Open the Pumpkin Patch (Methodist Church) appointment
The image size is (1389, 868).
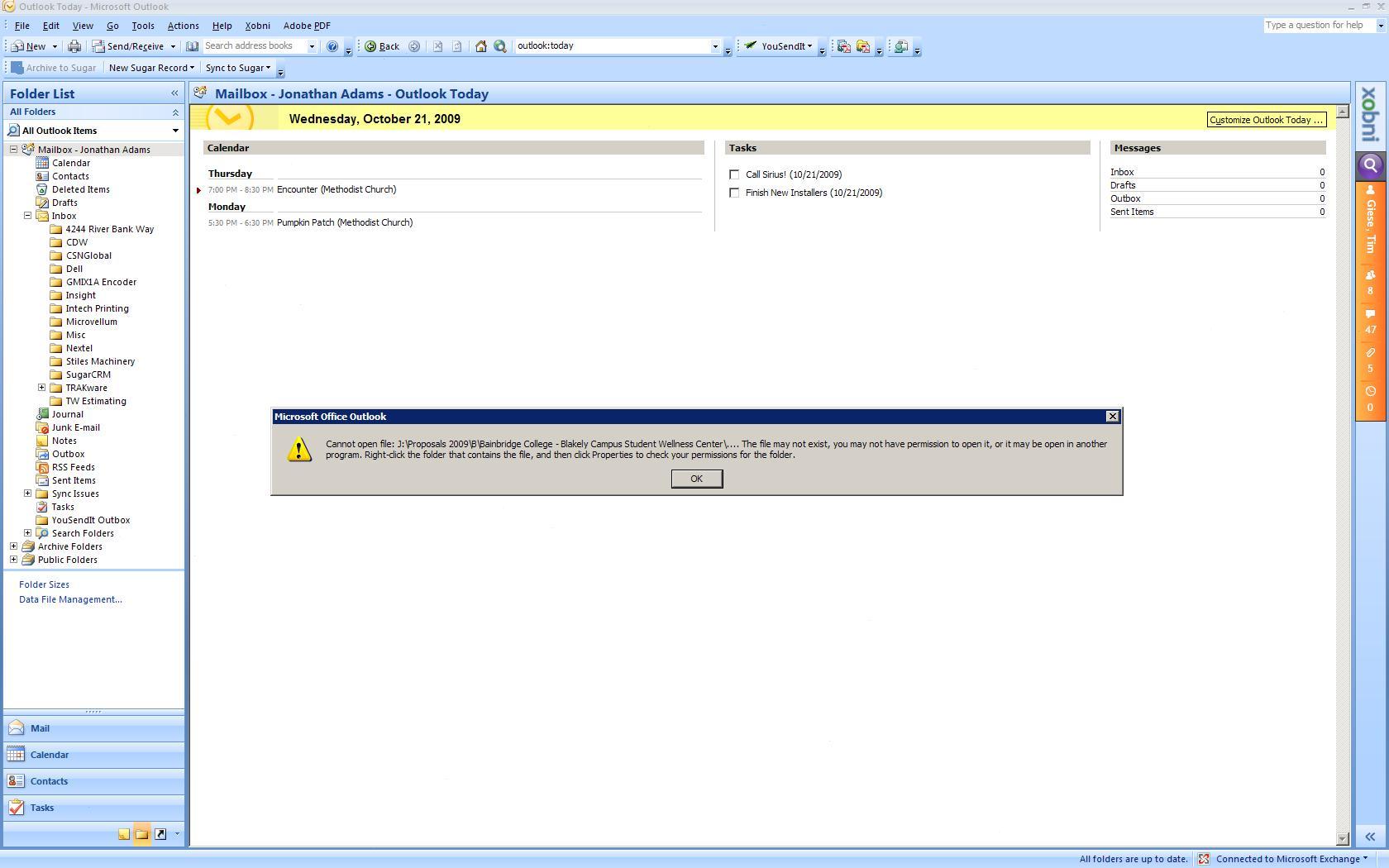pos(345,222)
